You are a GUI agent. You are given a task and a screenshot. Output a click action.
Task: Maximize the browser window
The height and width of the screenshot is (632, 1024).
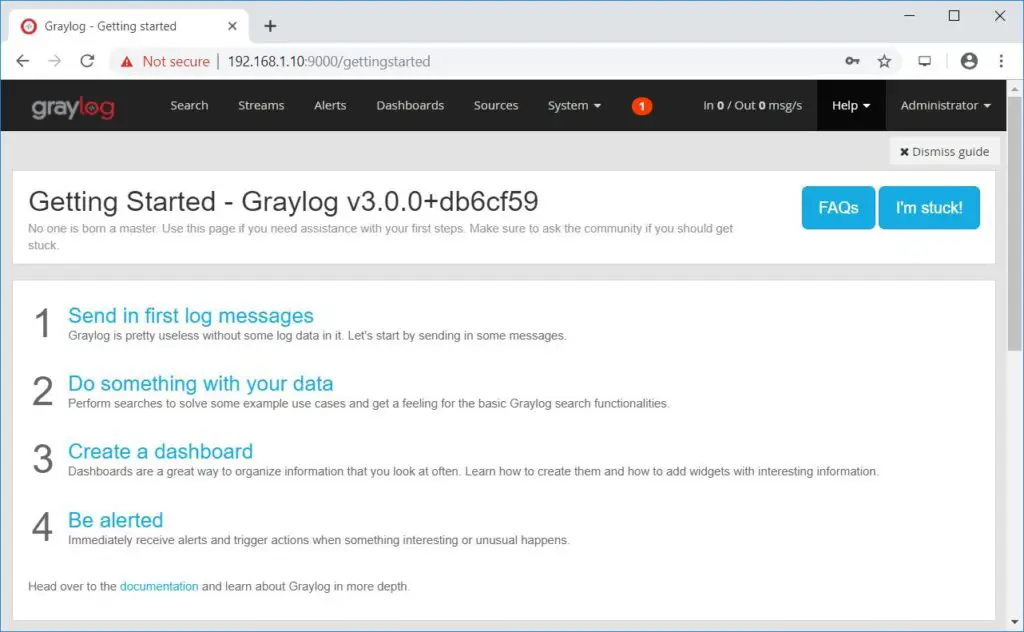point(954,16)
